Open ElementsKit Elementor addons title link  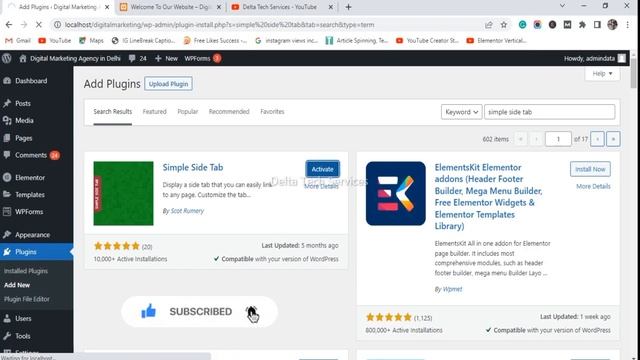[488, 196]
